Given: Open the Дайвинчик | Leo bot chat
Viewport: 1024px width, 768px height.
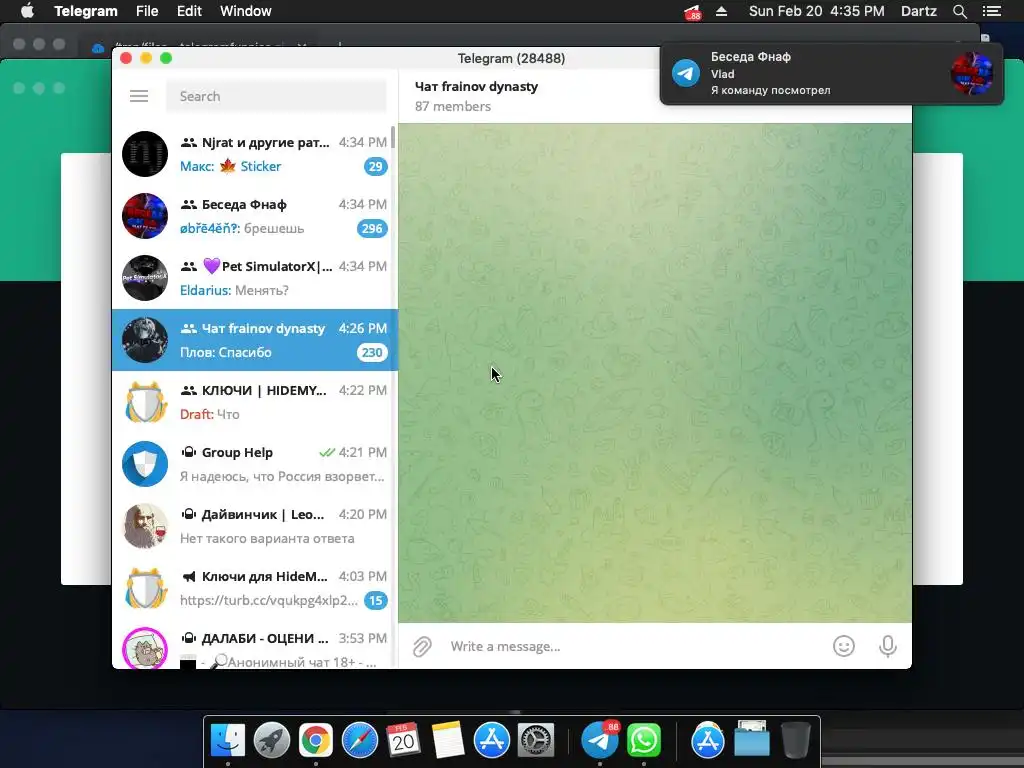Looking at the screenshot, I should (x=255, y=526).
